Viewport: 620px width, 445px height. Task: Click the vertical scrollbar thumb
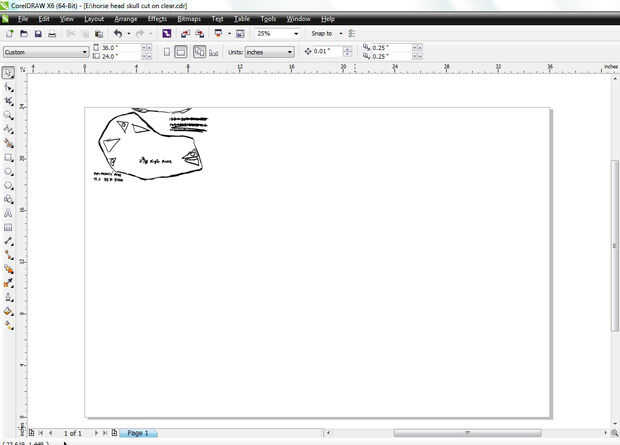coord(615,245)
